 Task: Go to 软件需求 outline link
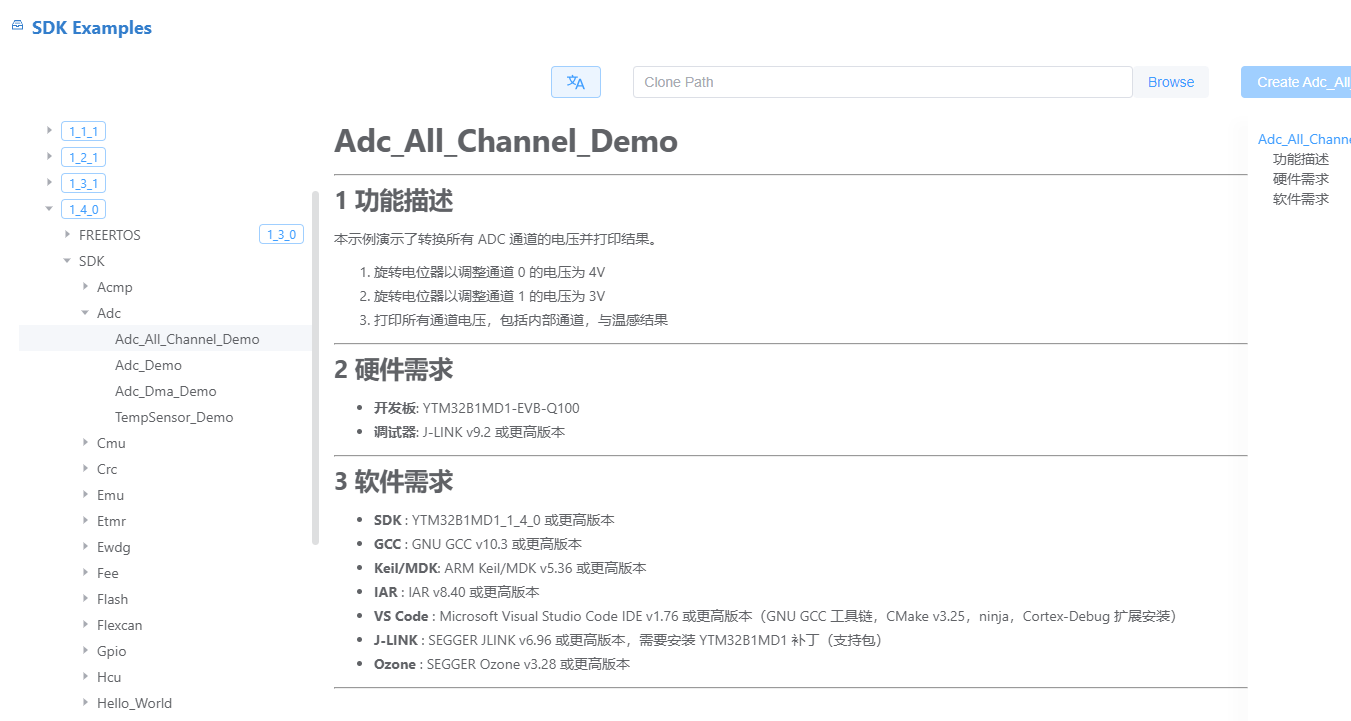tap(1300, 199)
